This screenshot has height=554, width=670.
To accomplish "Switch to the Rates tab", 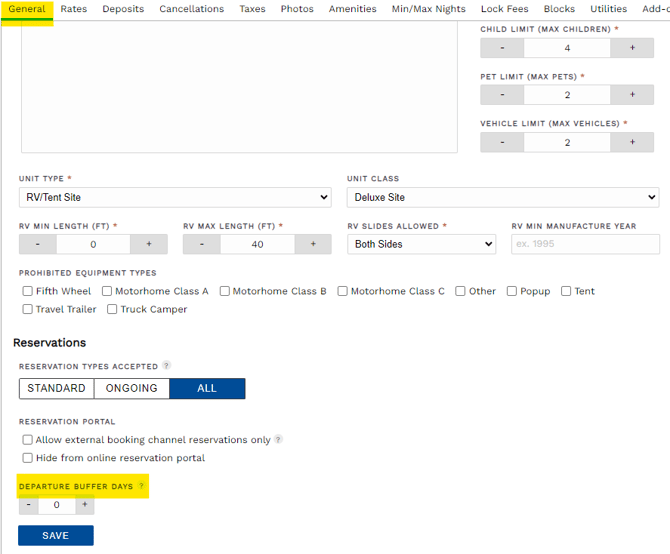I will point(73,9).
